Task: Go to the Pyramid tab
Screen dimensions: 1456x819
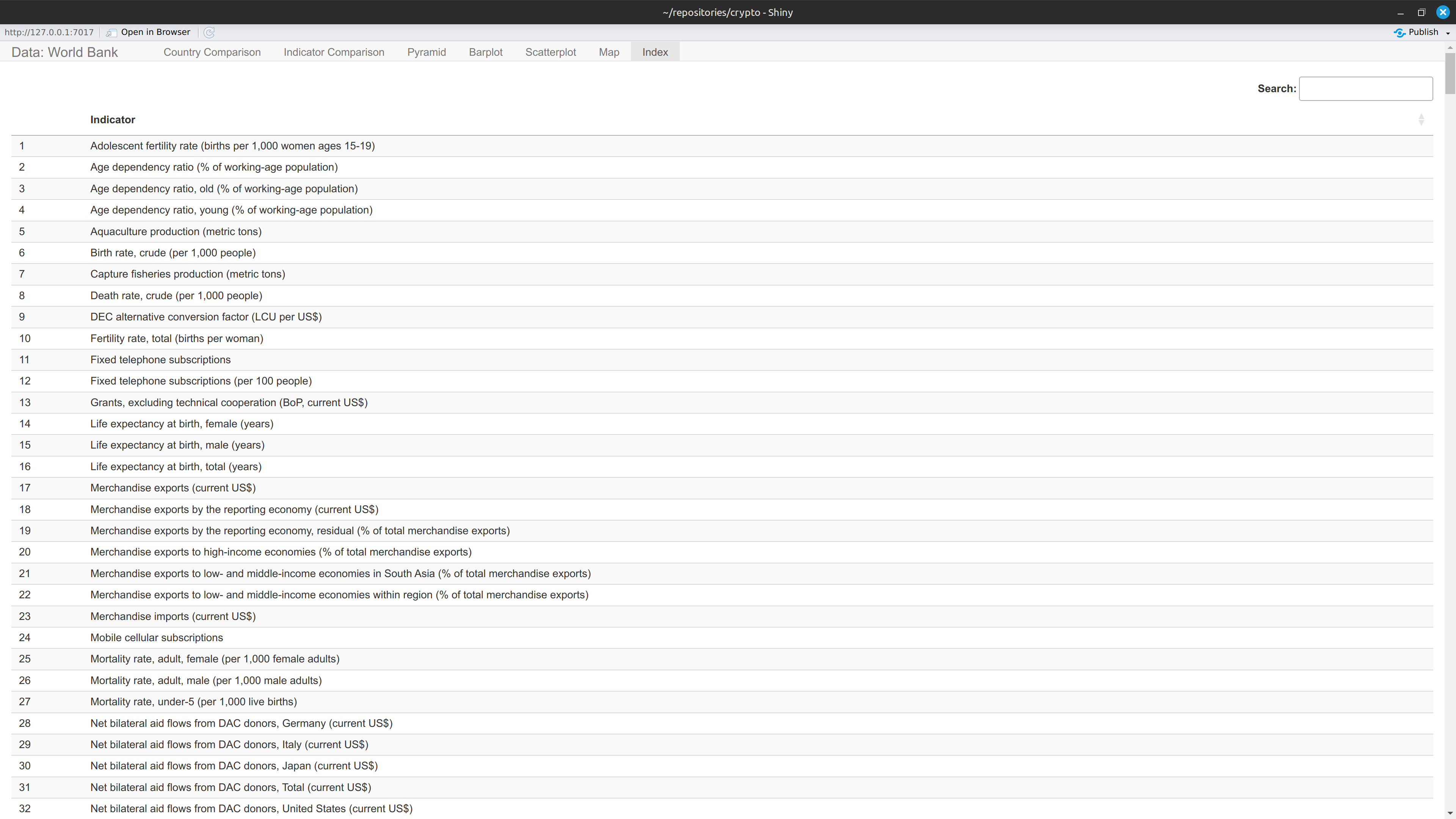Action: pos(426,52)
